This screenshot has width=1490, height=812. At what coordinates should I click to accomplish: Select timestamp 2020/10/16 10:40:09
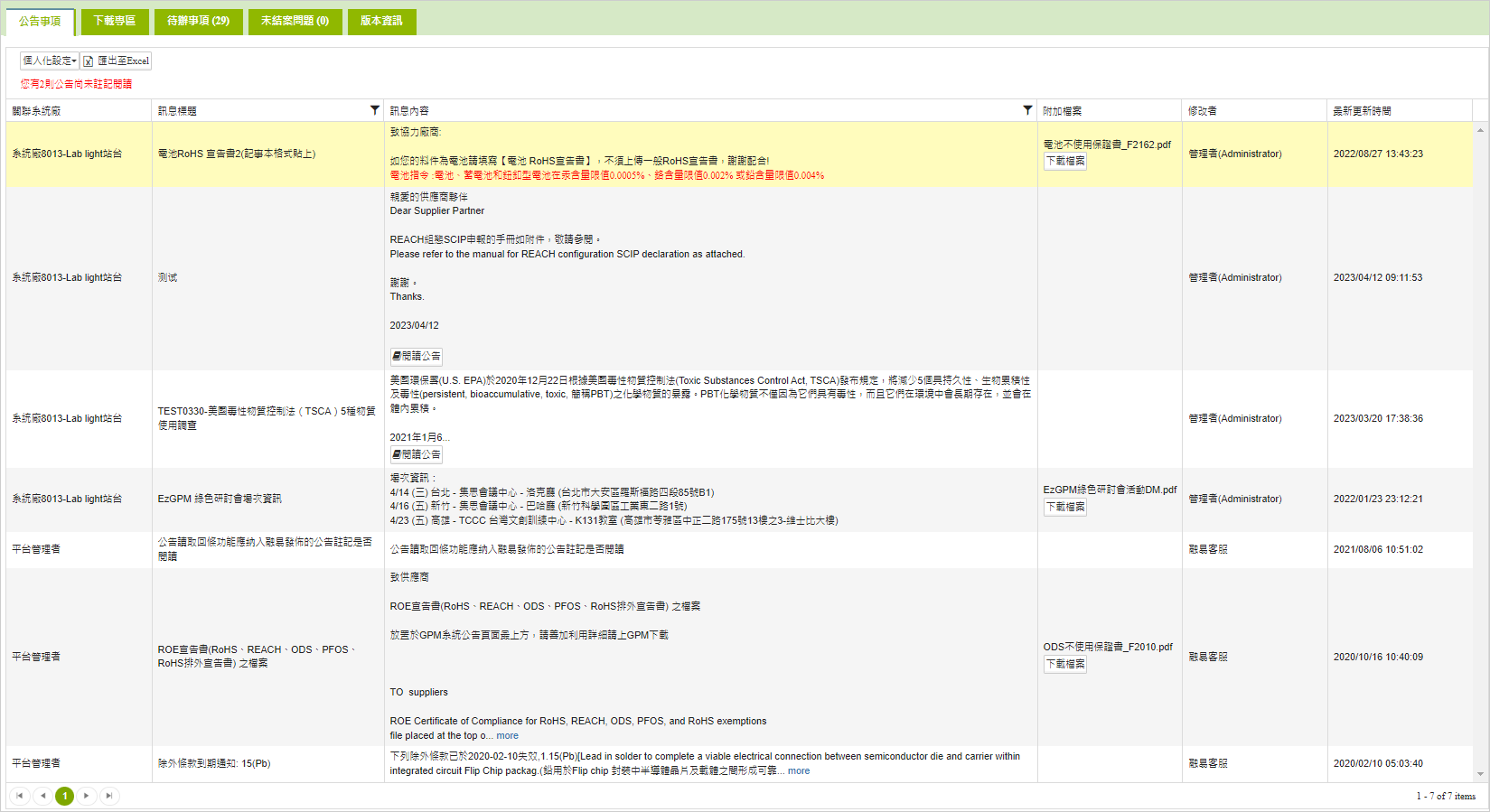[1378, 657]
